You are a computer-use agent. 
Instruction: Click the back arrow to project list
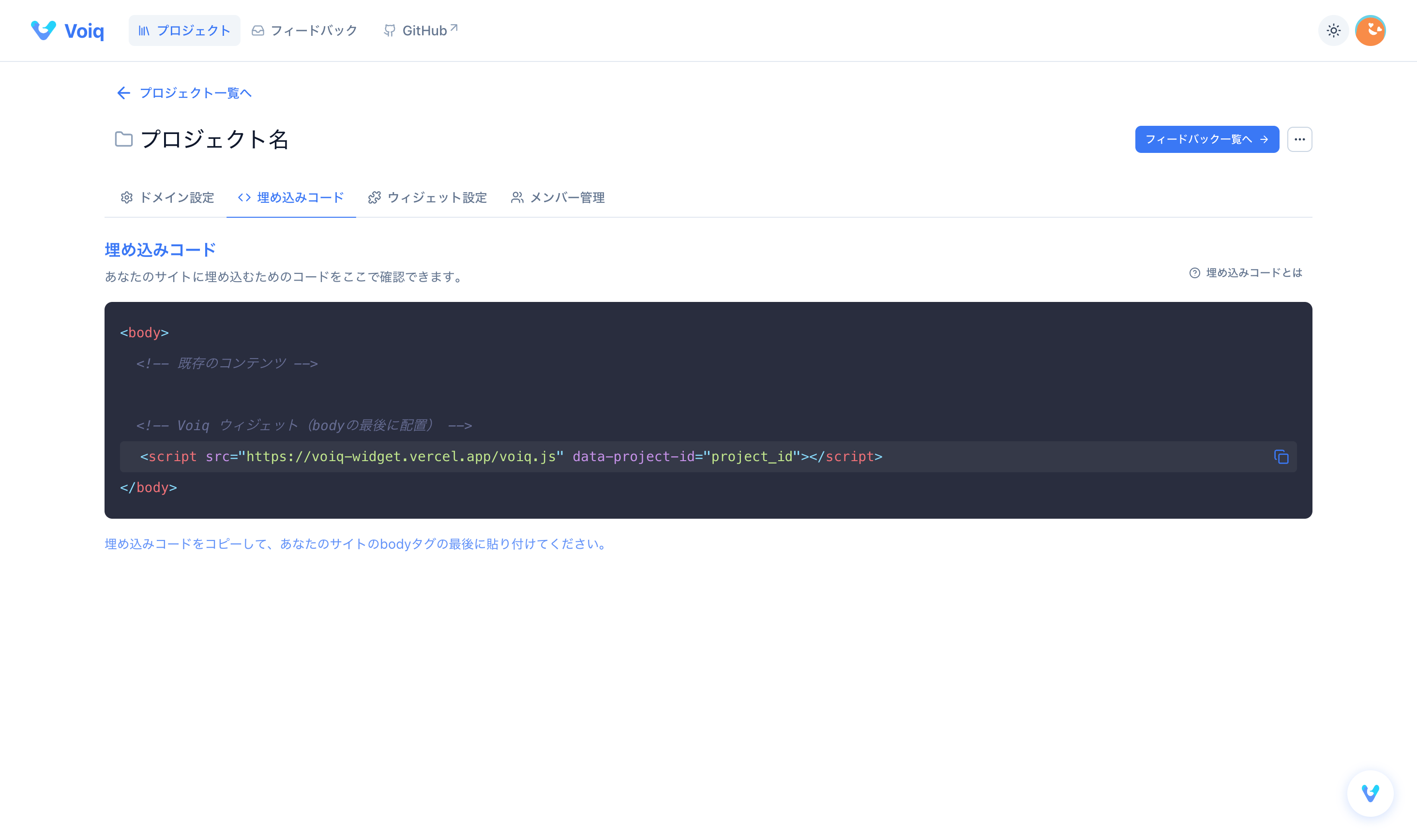[x=123, y=93]
